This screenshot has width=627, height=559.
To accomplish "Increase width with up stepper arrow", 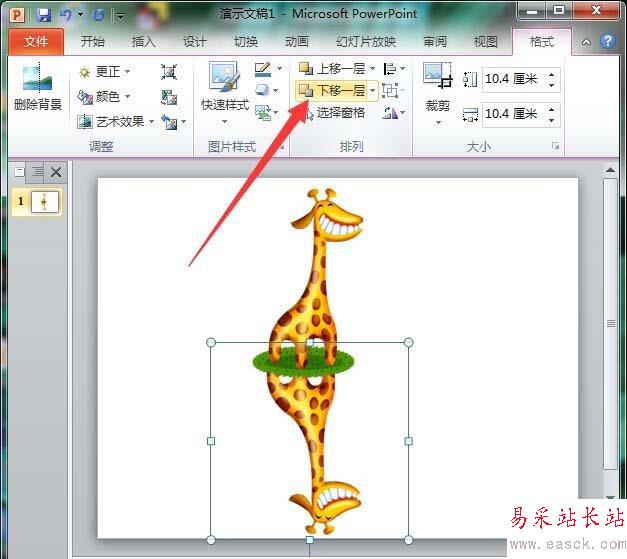I will (552, 110).
